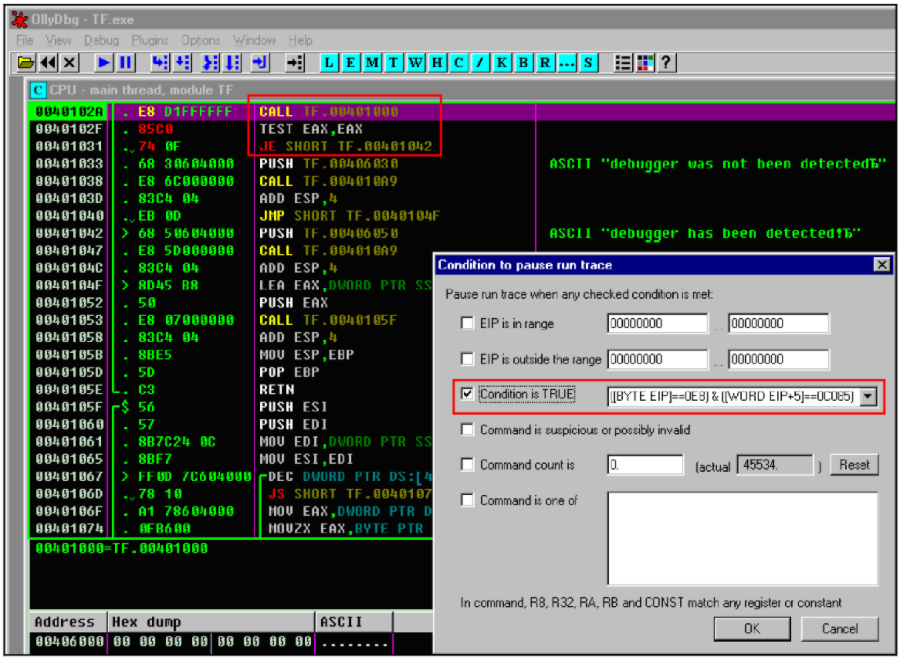Trace over with the fourth step icon
The width and height of the screenshot is (901, 660).
[x=233, y=63]
